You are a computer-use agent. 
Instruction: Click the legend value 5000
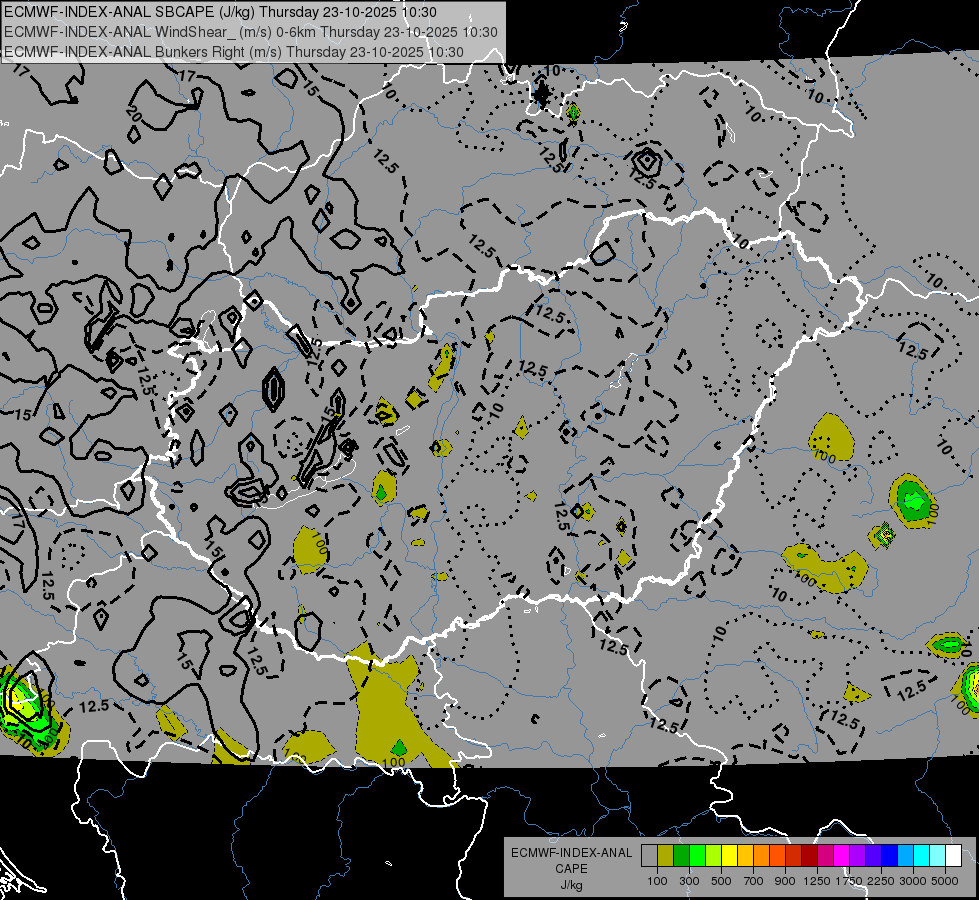click(x=945, y=881)
